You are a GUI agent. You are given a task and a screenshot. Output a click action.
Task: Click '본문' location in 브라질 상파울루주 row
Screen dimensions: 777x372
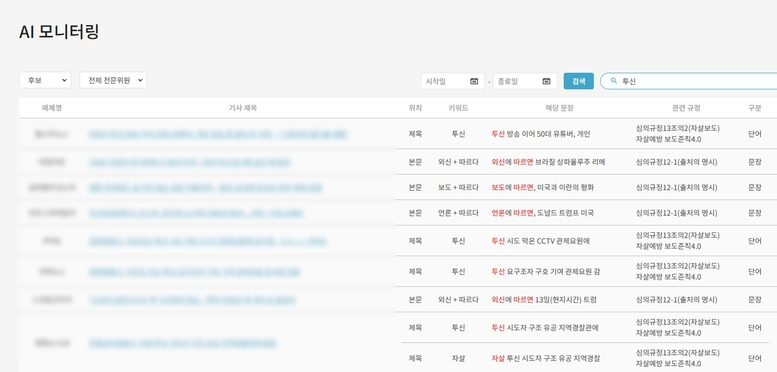[x=415, y=162]
